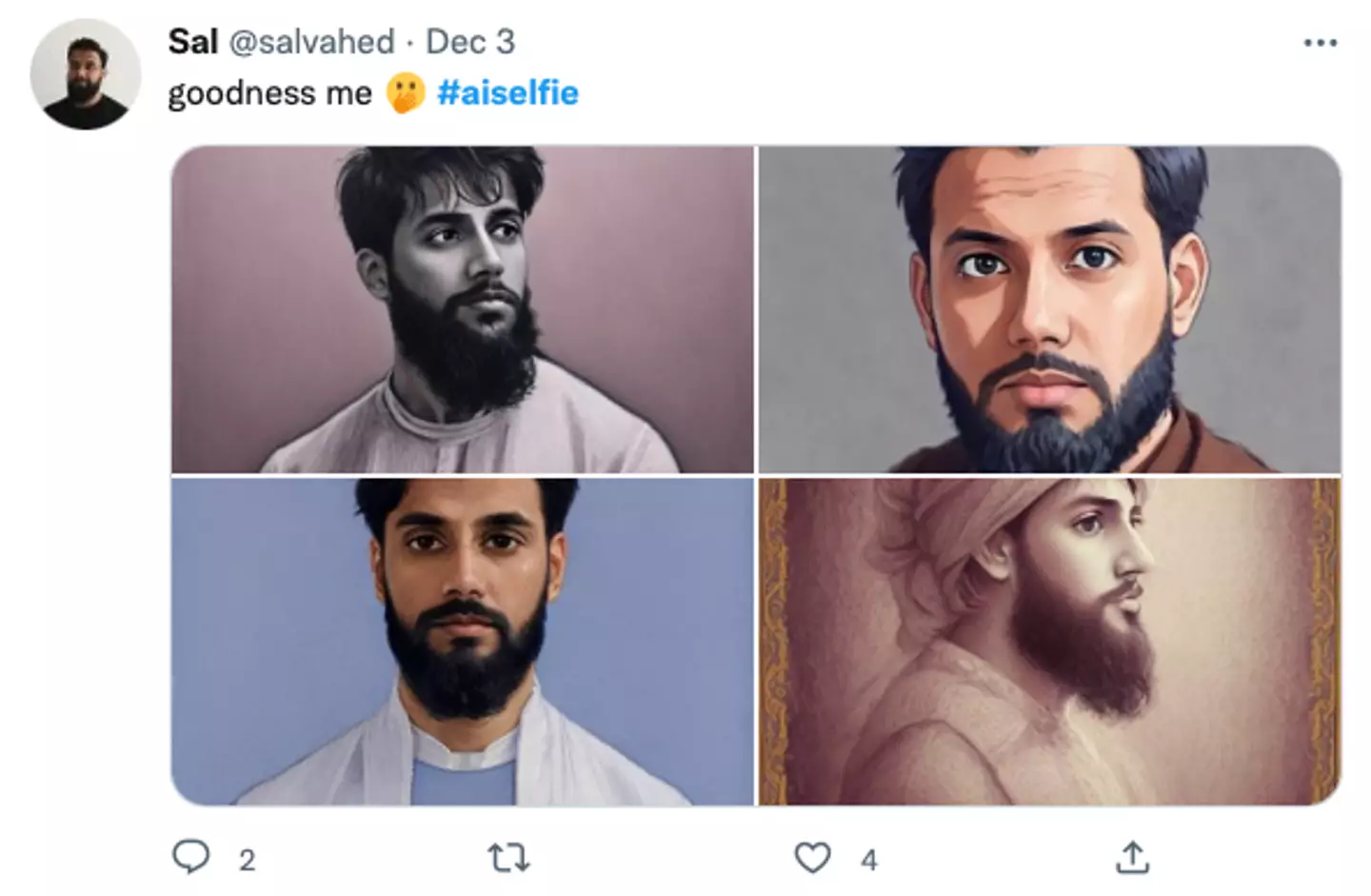Image resolution: width=1371 pixels, height=896 pixels.
Task: Open the portrait with blue background
Action: point(463,642)
